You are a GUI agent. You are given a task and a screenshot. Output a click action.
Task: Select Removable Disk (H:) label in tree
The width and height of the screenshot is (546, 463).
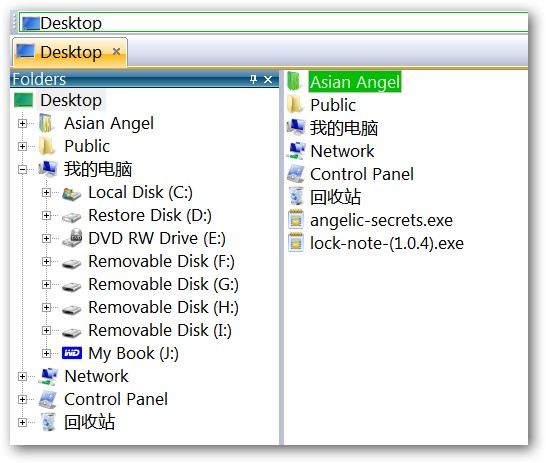(163, 307)
